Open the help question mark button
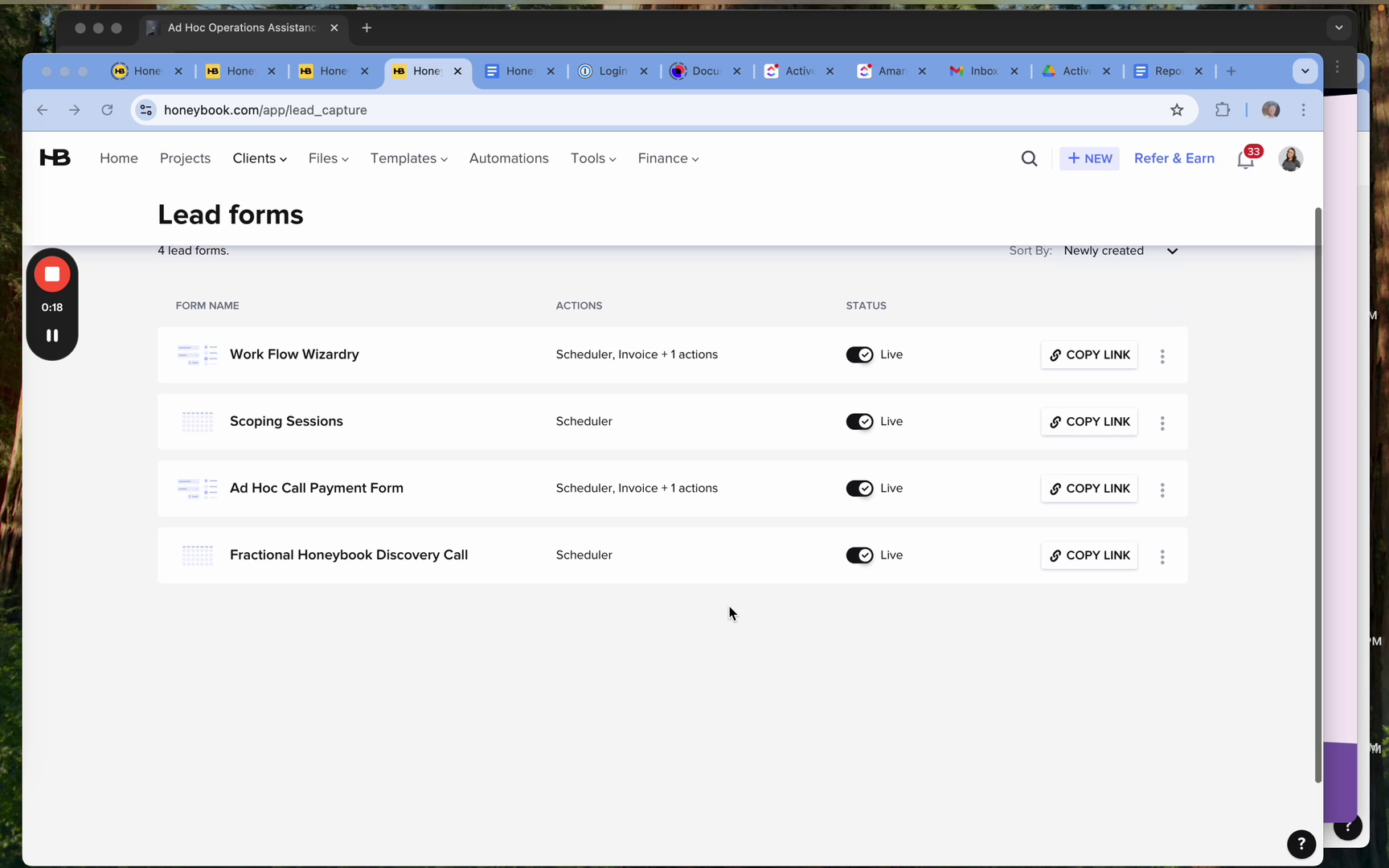This screenshot has width=1389, height=868. tap(1301, 844)
